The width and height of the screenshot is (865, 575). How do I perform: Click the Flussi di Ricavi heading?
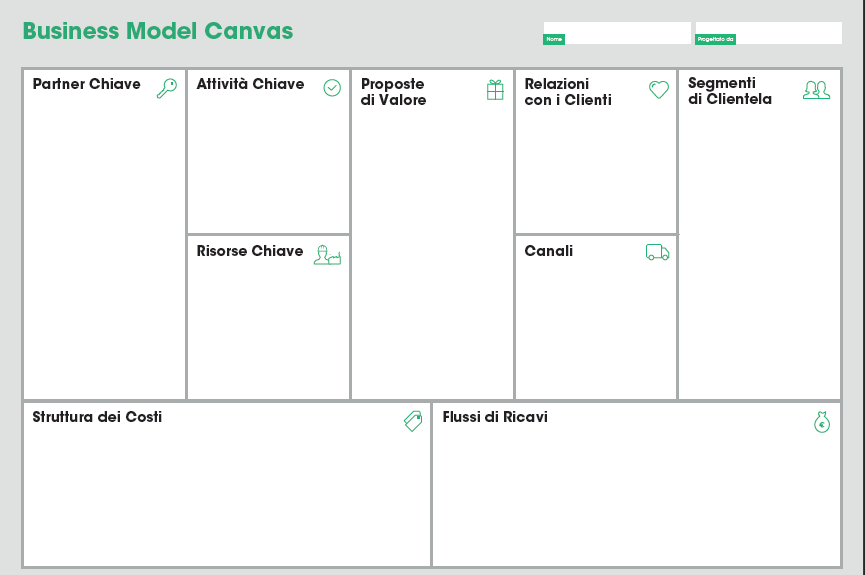tap(495, 417)
